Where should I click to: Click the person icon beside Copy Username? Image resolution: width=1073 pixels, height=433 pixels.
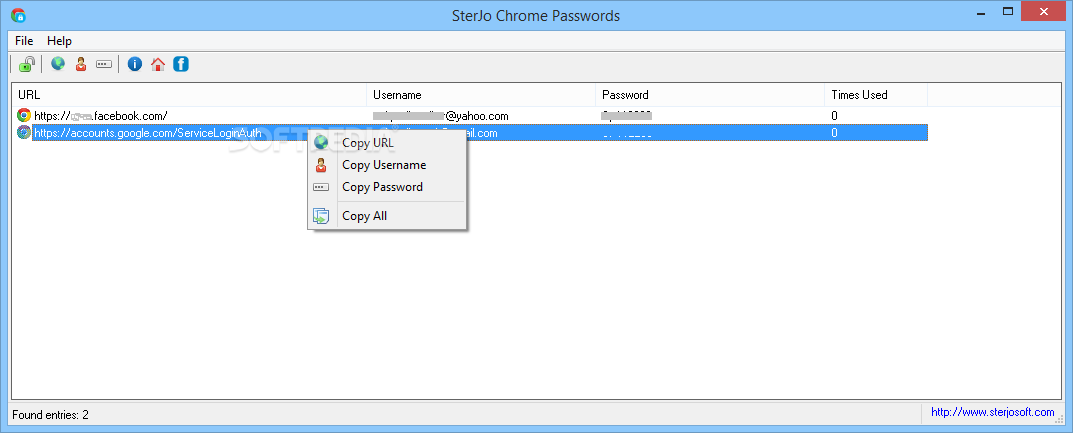[x=321, y=165]
